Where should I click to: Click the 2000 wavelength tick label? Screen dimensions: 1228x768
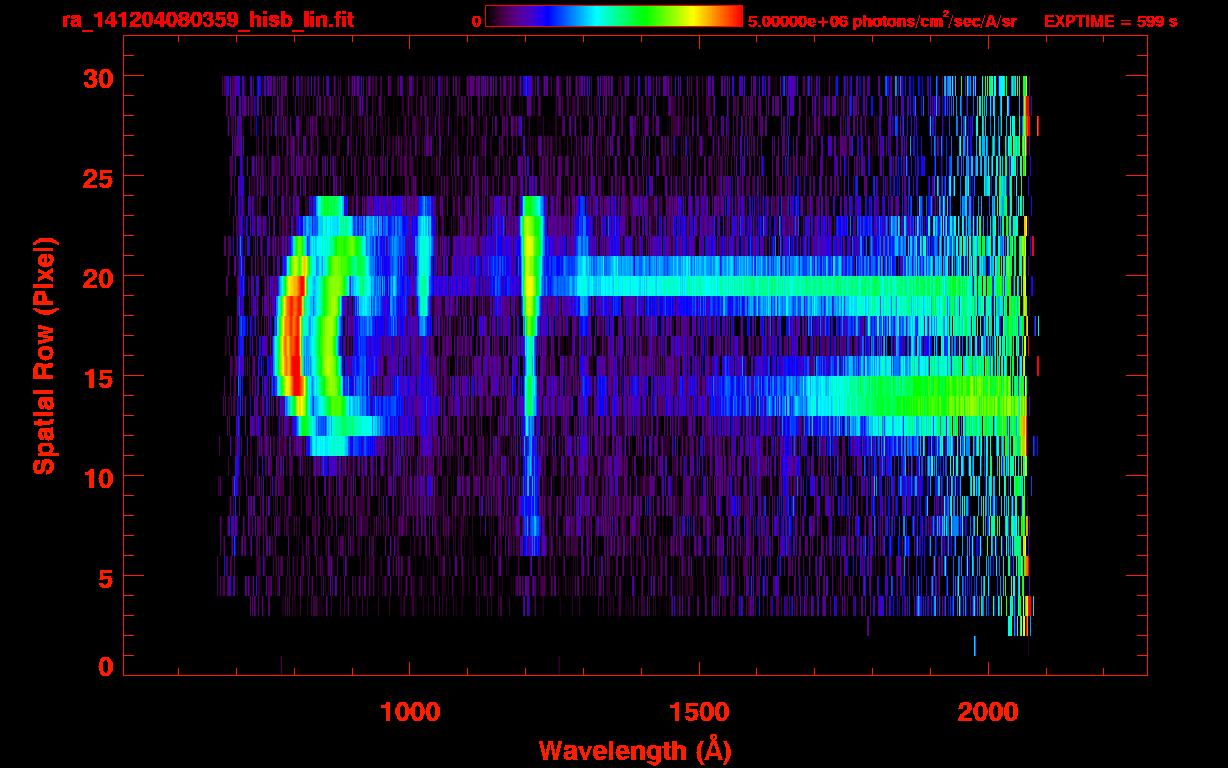(988, 712)
